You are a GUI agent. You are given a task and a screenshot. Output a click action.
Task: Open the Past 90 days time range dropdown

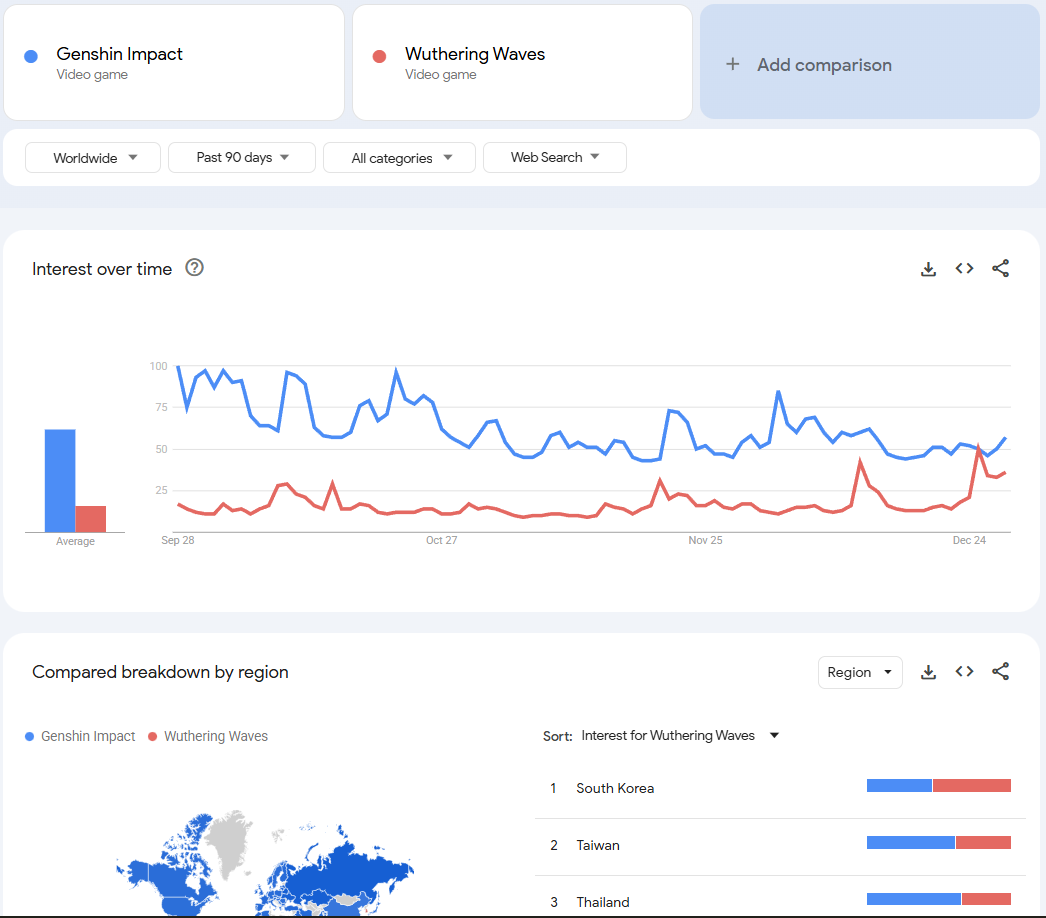[x=241, y=157]
